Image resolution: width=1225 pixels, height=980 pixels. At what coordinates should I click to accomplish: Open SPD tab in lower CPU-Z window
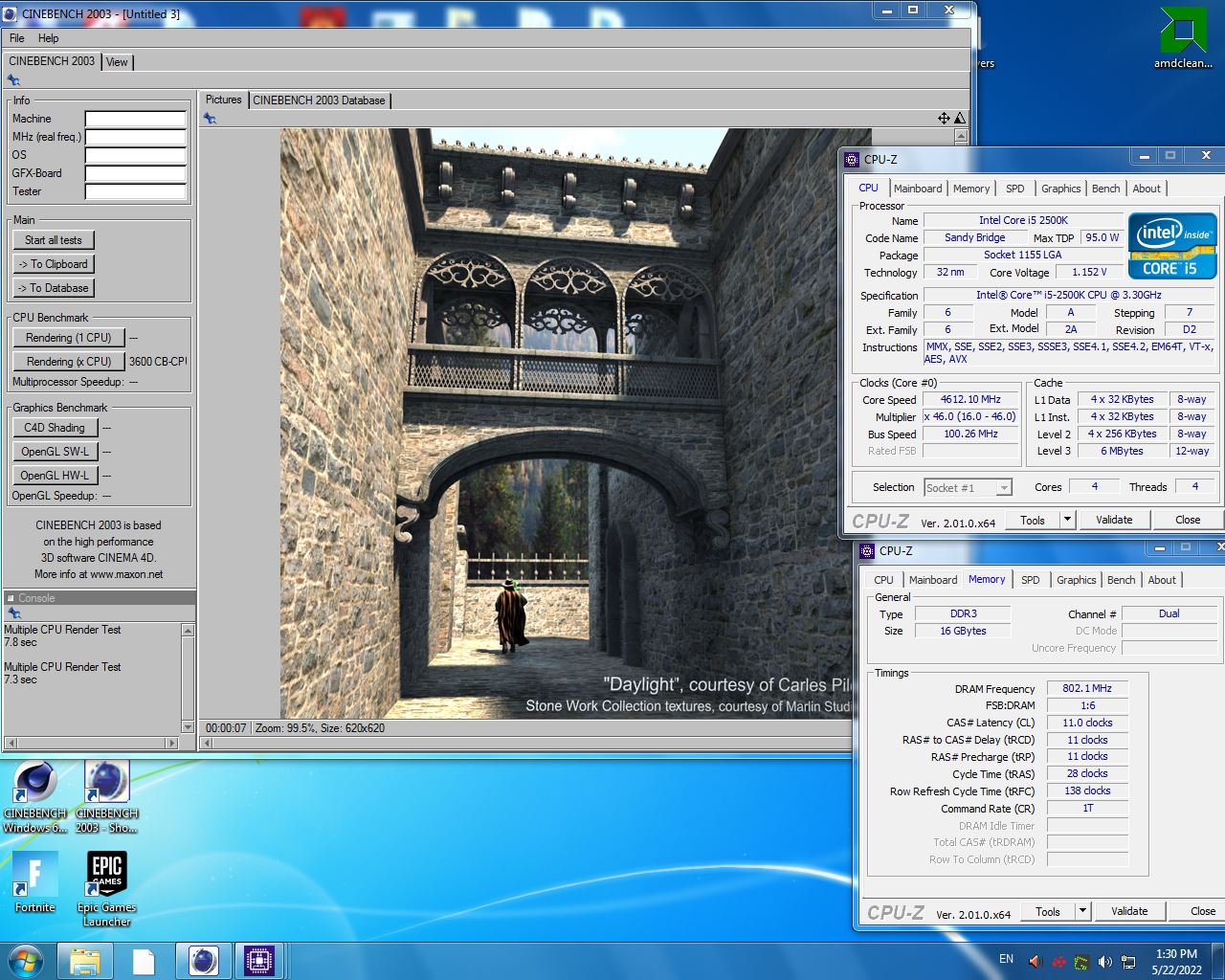point(1030,580)
